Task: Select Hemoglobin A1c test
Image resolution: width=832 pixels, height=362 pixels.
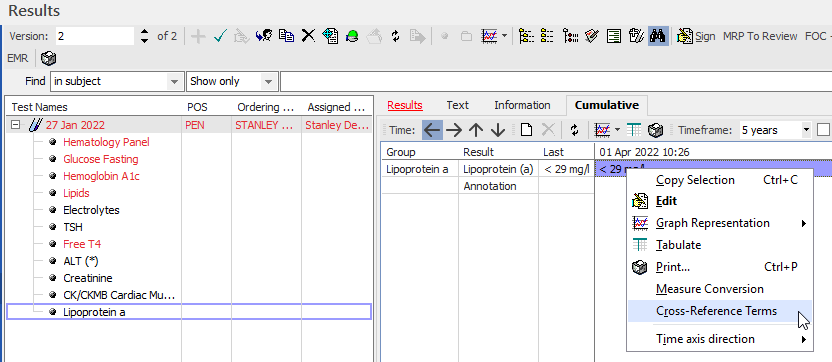Action: 101,176
